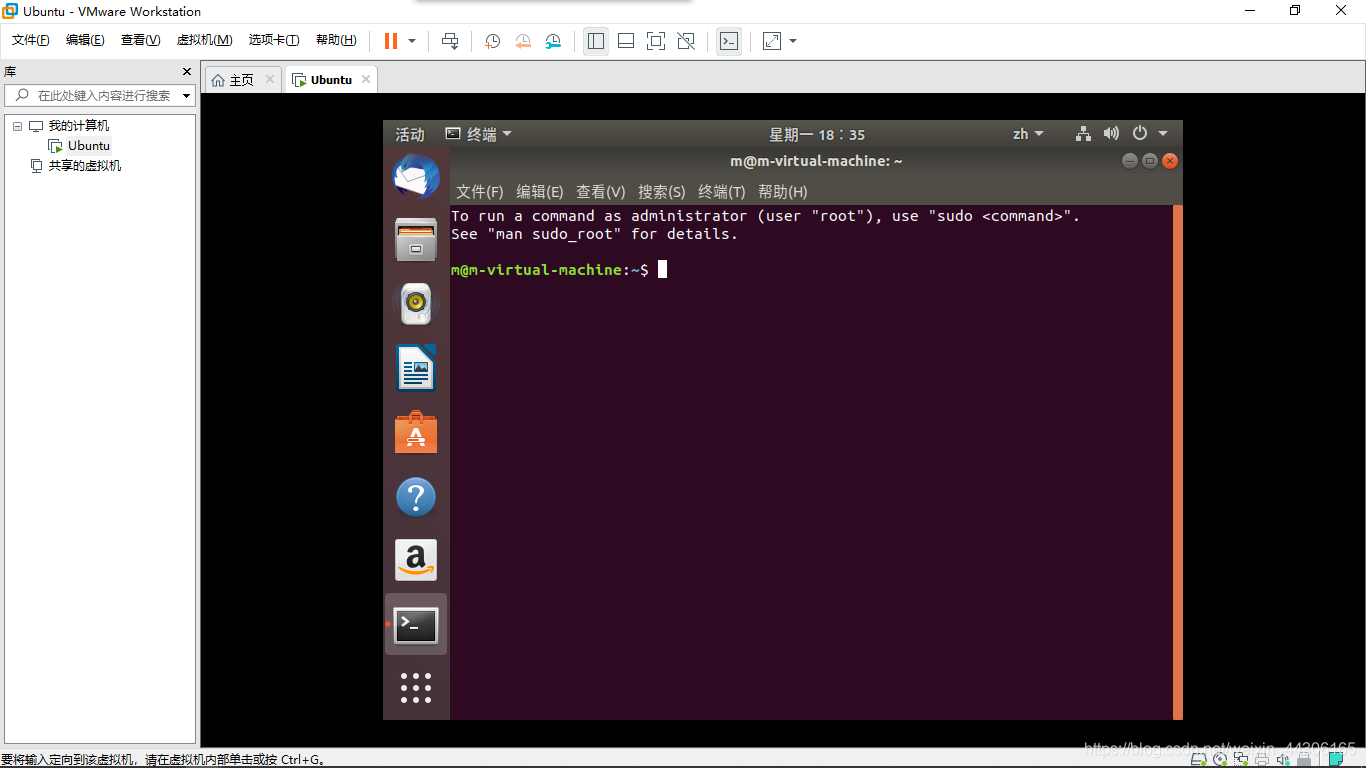Open the snapshot manager

click(553, 41)
